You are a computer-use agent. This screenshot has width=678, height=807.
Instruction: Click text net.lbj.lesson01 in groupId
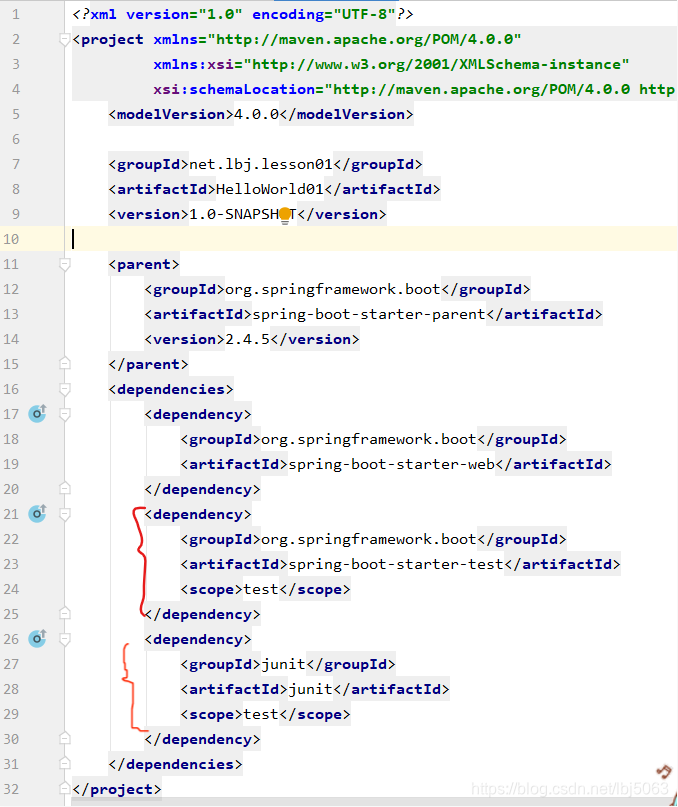tap(261, 164)
